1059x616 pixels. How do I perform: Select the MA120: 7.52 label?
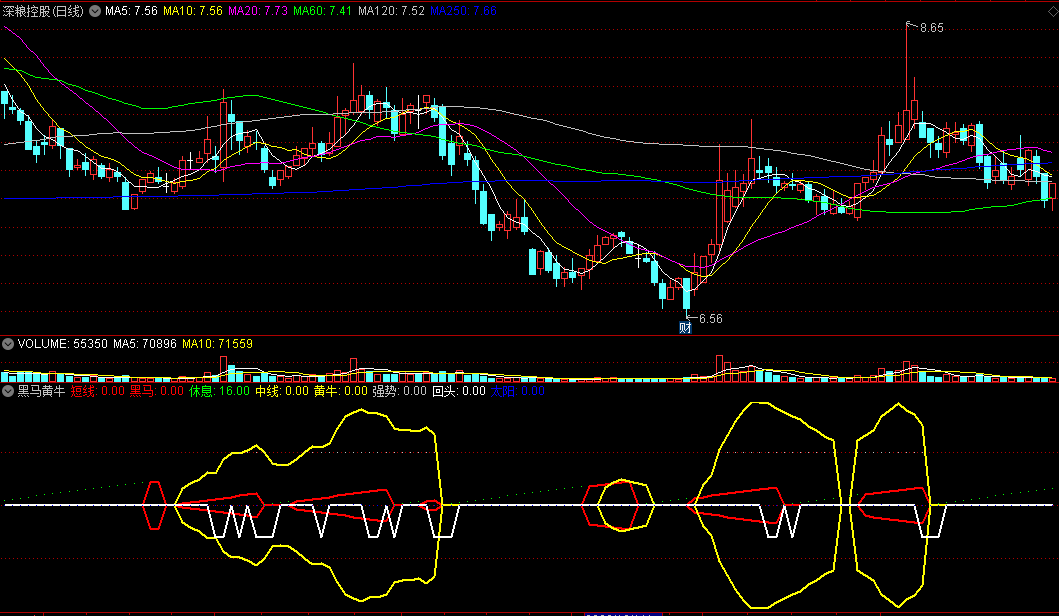391,11
